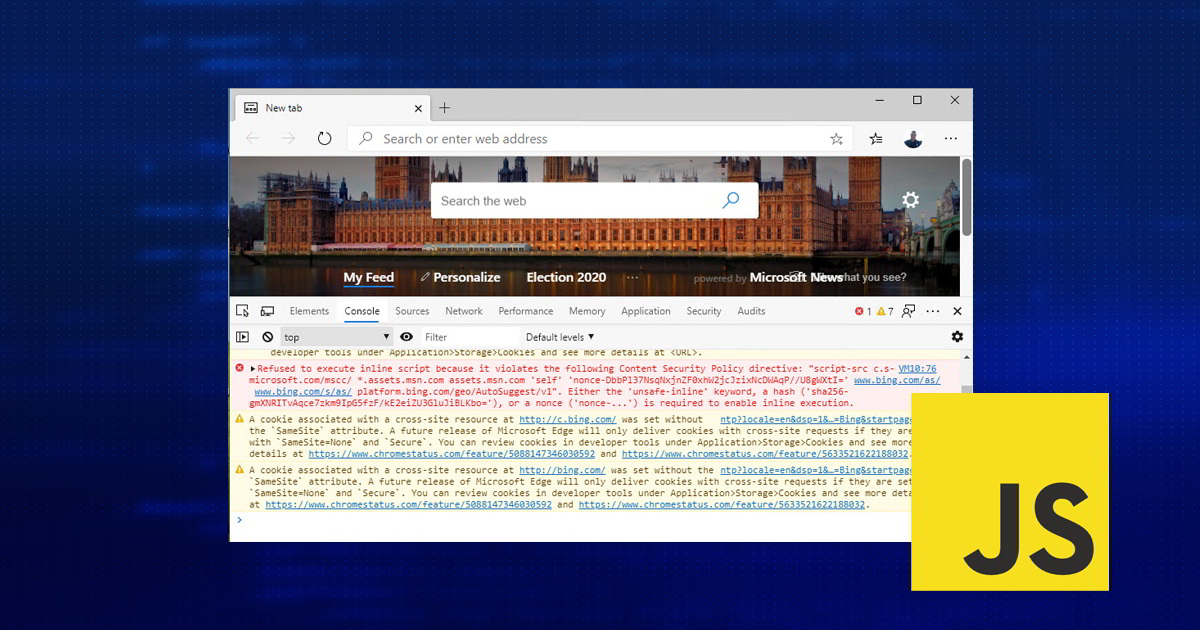The width and height of the screenshot is (1200, 630).
Task: Show the console sidebar
Action: [x=243, y=337]
